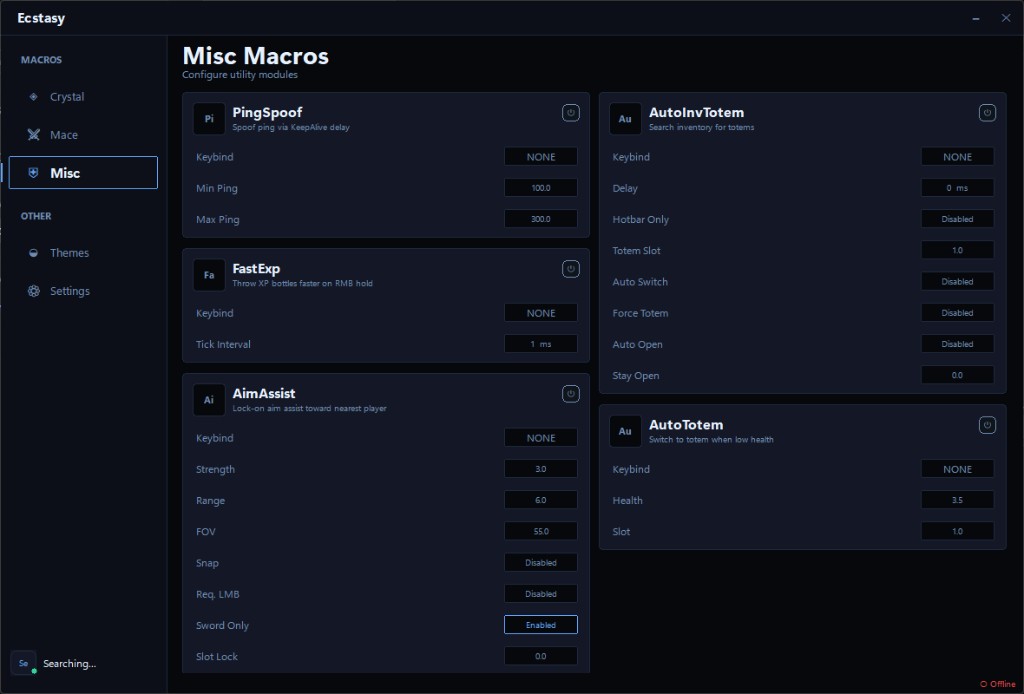Click the AutoTotem power icon
The image size is (1024, 694).
point(987,425)
